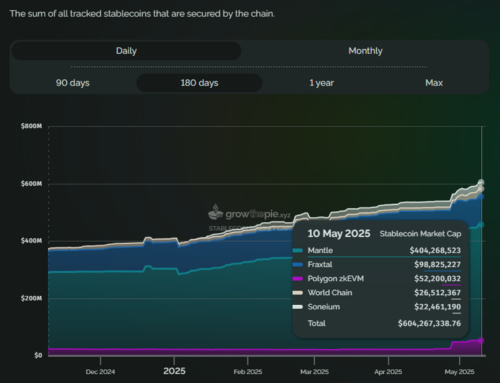Click the $800M y-axis label
The width and height of the screenshot is (500, 383).
tap(31, 126)
